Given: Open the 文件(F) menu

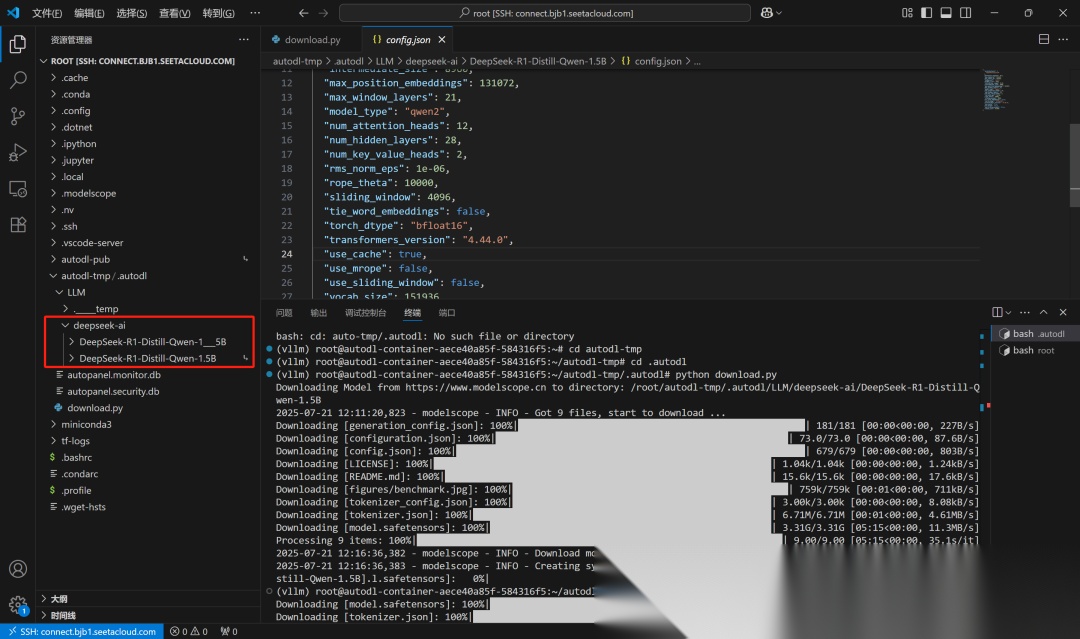Looking at the screenshot, I should (x=47, y=13).
